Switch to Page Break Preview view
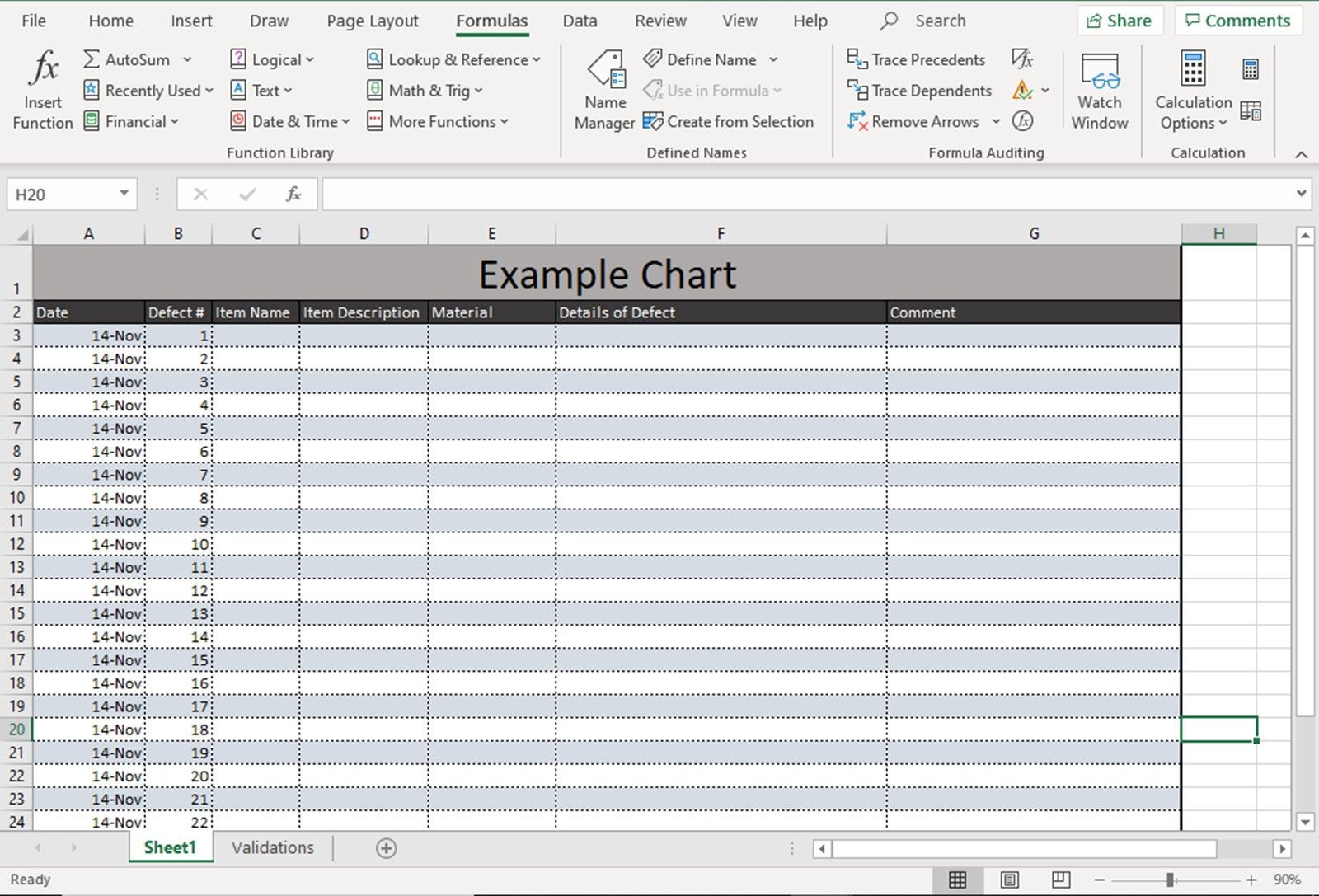1319x896 pixels. (1059, 880)
